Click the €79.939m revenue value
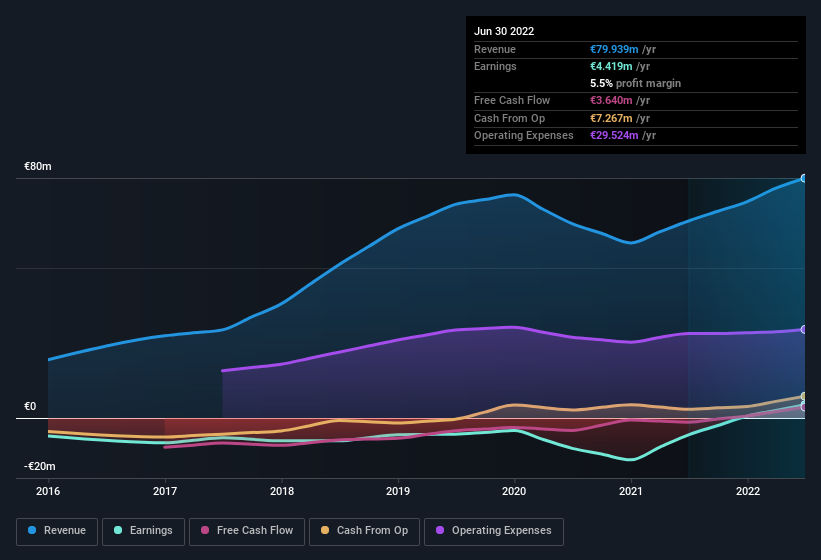Viewport: 821px width, 560px height. pyautogui.click(x=614, y=49)
